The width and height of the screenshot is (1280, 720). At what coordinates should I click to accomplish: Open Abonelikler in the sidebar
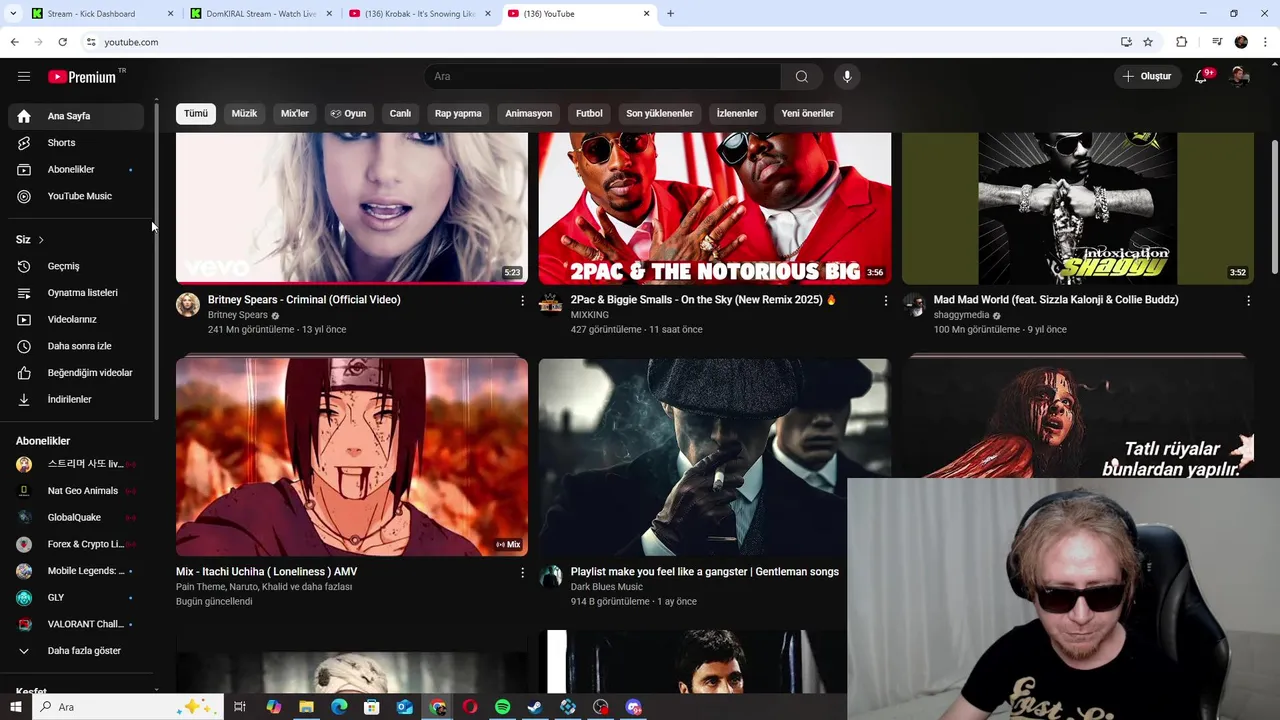(x=76, y=169)
